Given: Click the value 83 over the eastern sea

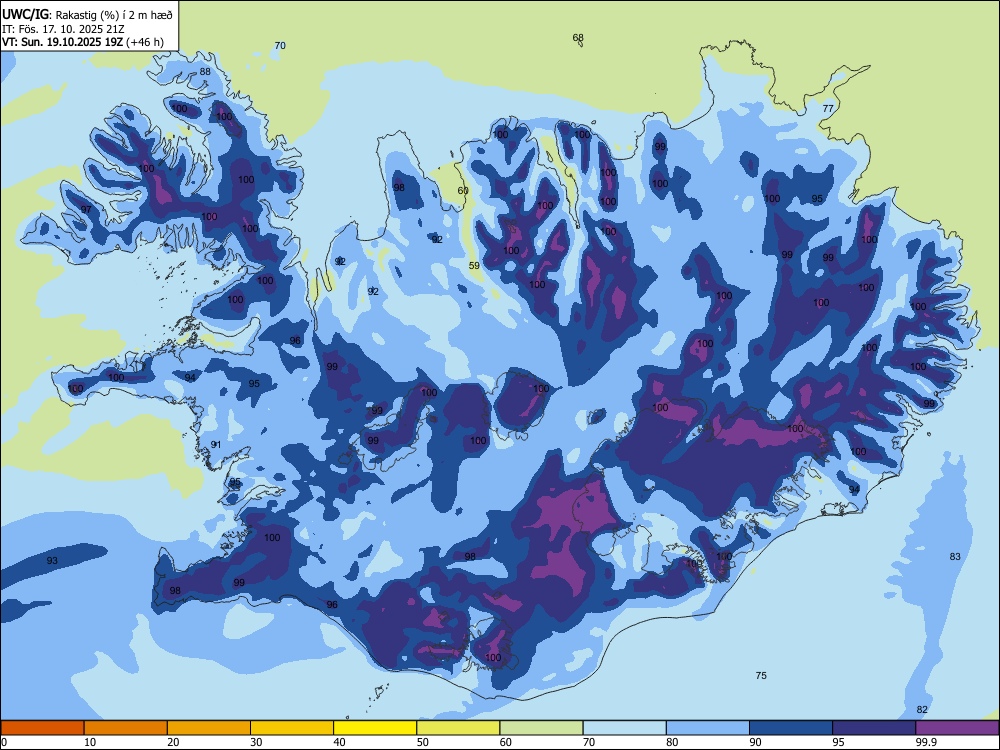Looking at the screenshot, I should point(955,556).
